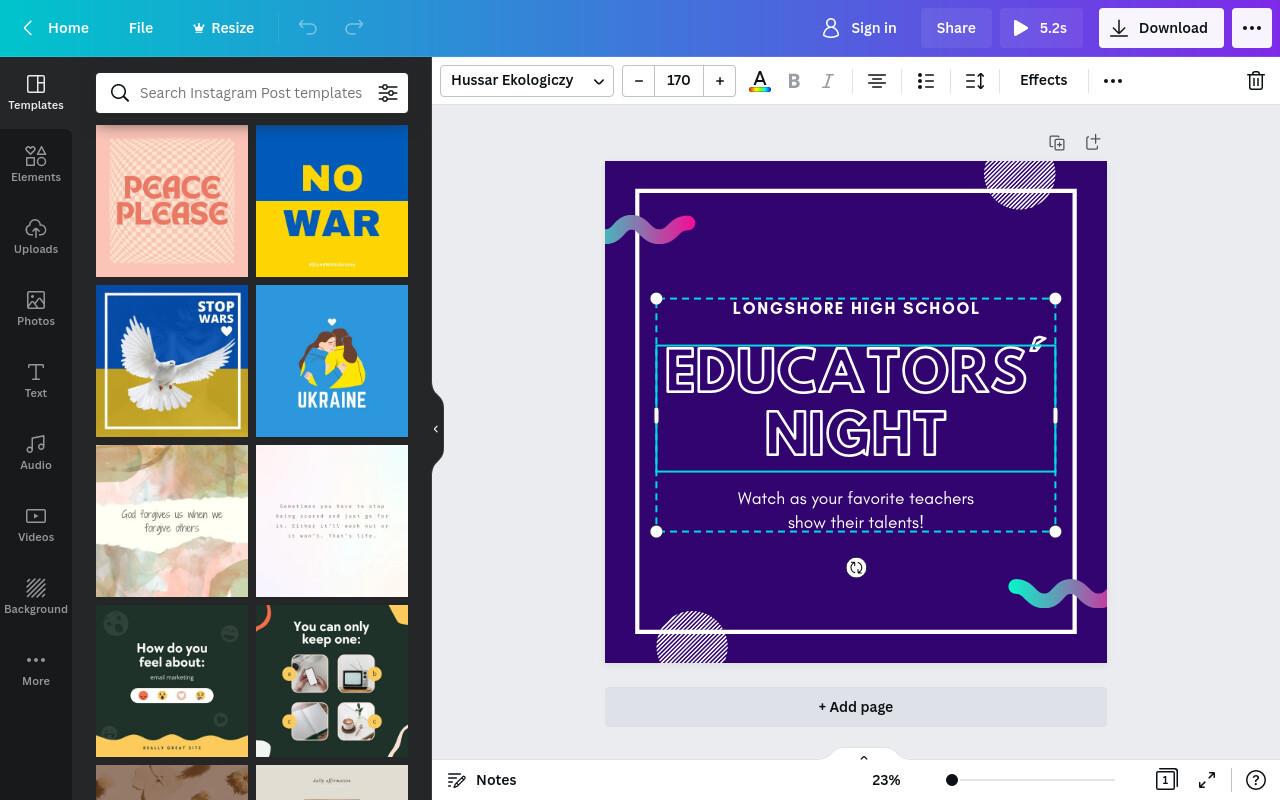The image size is (1280, 800).
Task: Toggle italic formatting
Action: click(828, 81)
